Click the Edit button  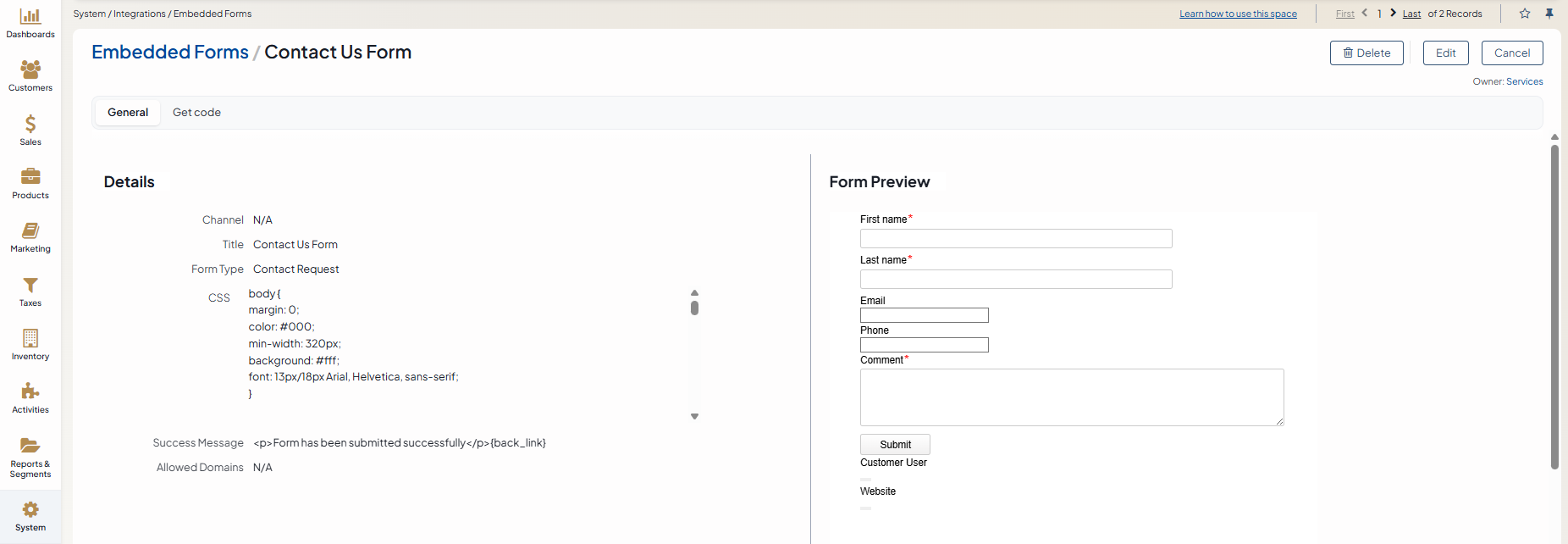[x=1445, y=53]
